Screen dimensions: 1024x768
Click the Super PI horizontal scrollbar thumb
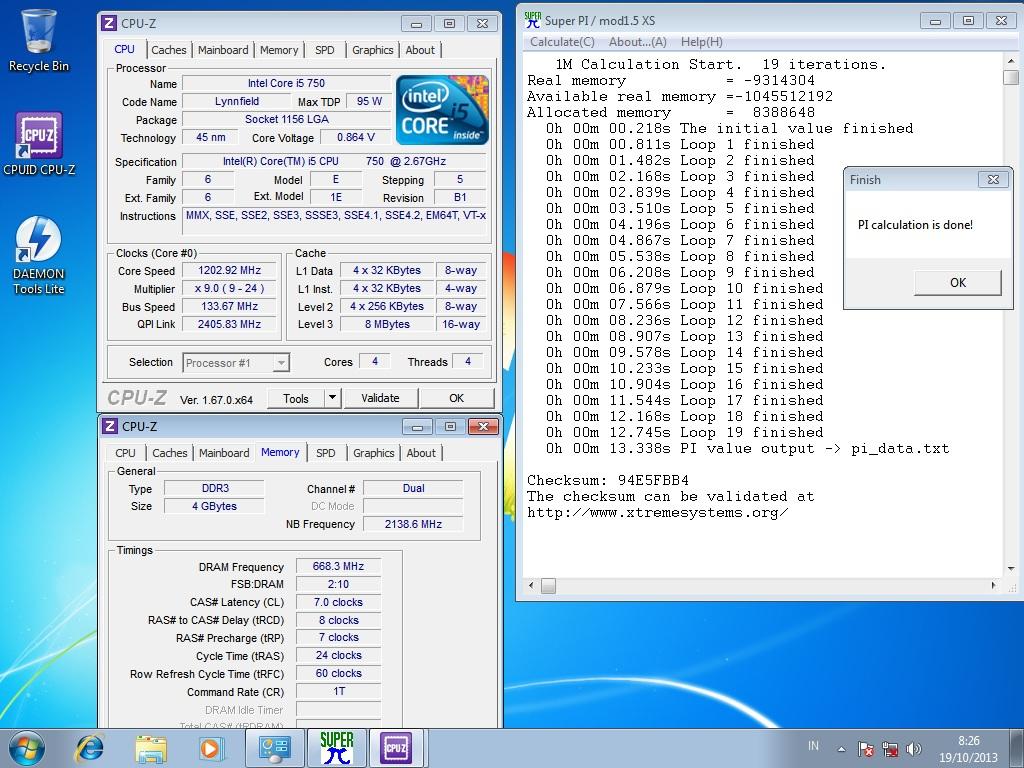[x=549, y=586]
